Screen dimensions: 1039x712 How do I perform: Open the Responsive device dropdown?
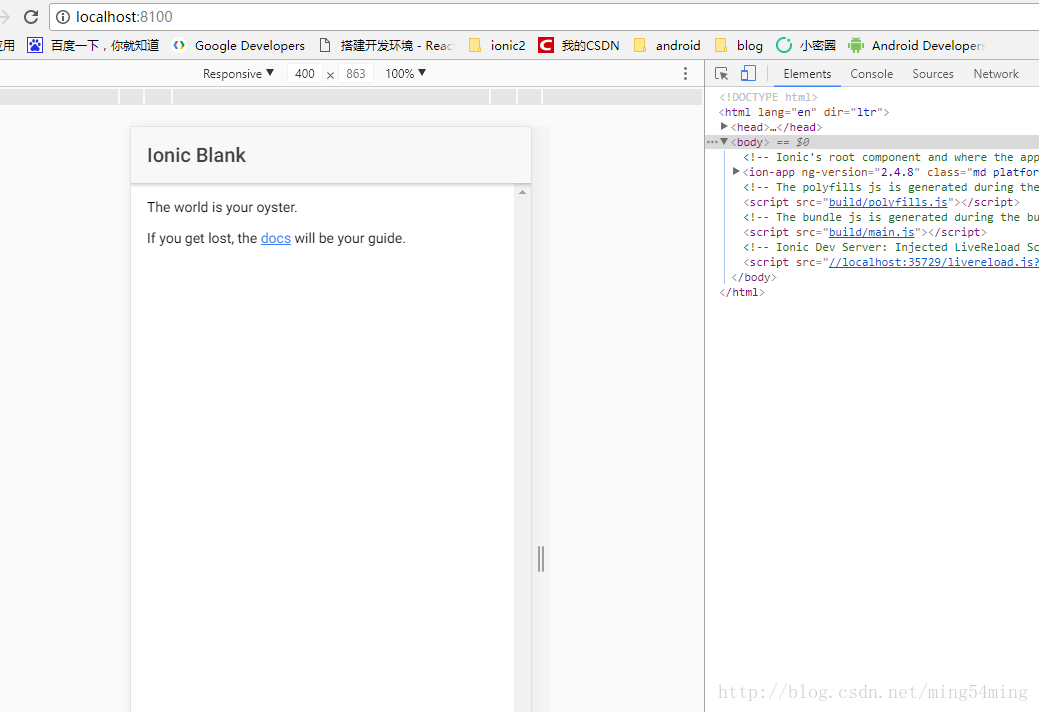coord(238,74)
